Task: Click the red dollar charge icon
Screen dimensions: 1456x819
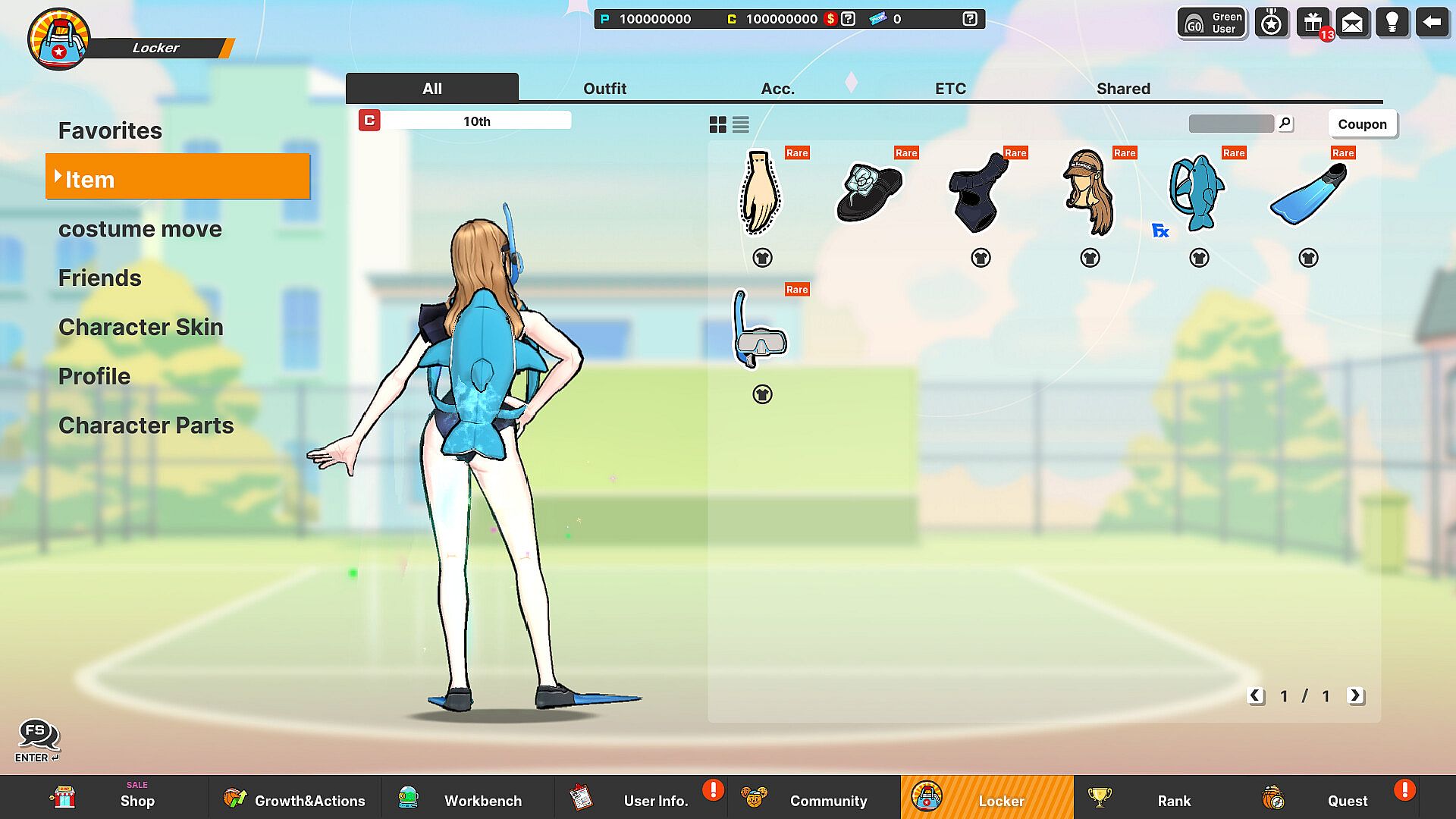Action: [831, 19]
